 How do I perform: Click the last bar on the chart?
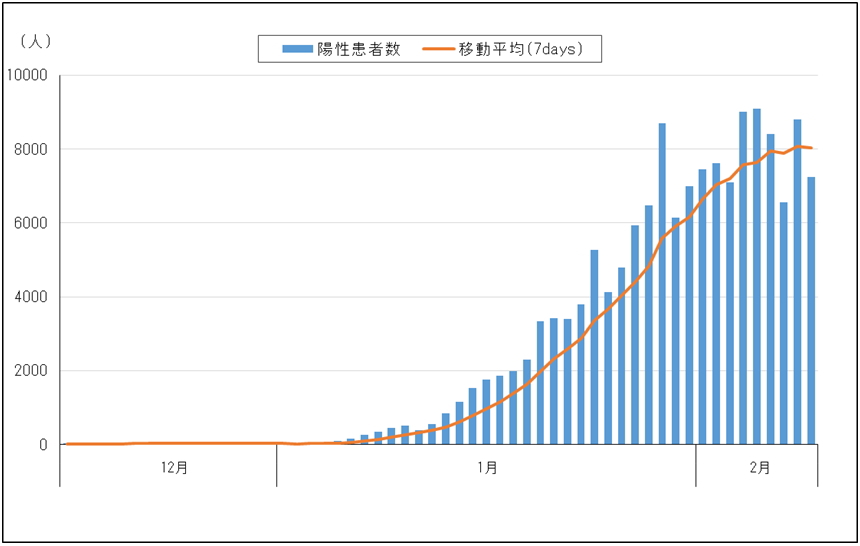pos(811,311)
